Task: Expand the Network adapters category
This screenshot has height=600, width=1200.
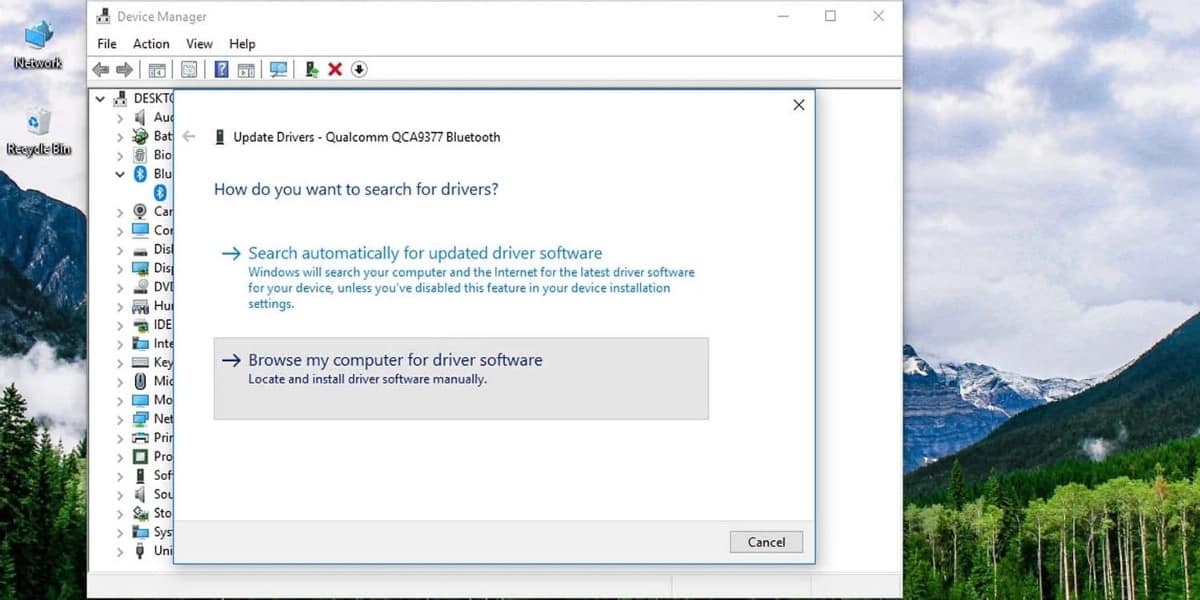Action: 120,418
